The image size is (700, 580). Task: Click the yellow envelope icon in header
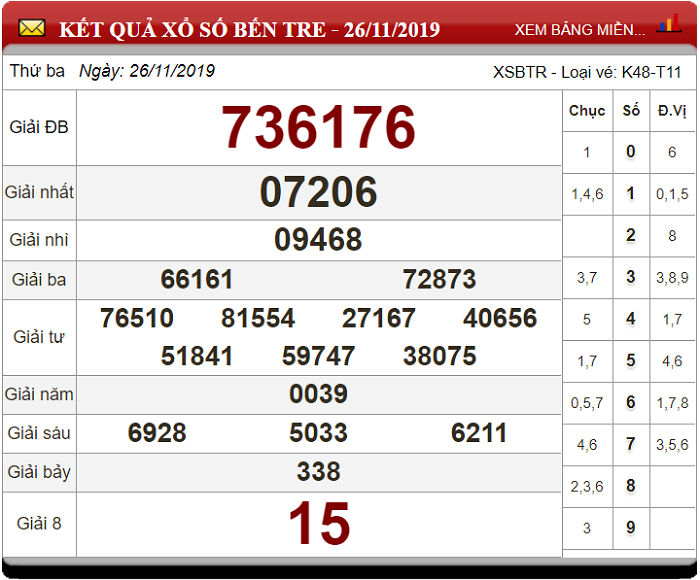pos(32,29)
